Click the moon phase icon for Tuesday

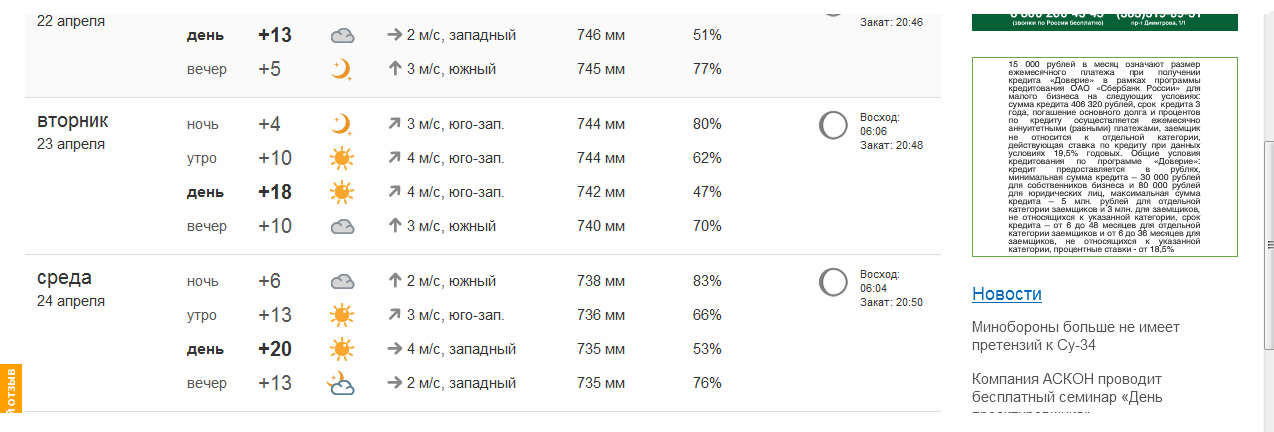click(x=833, y=125)
